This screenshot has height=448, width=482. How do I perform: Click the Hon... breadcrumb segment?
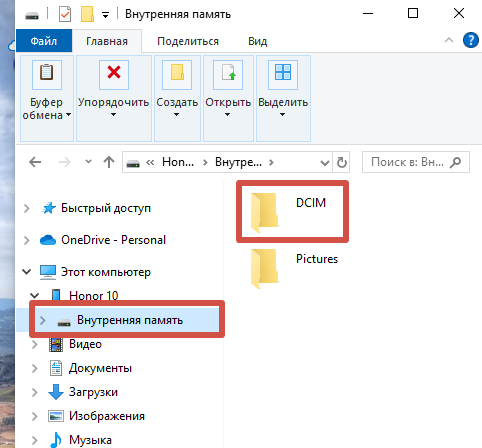coord(178,162)
